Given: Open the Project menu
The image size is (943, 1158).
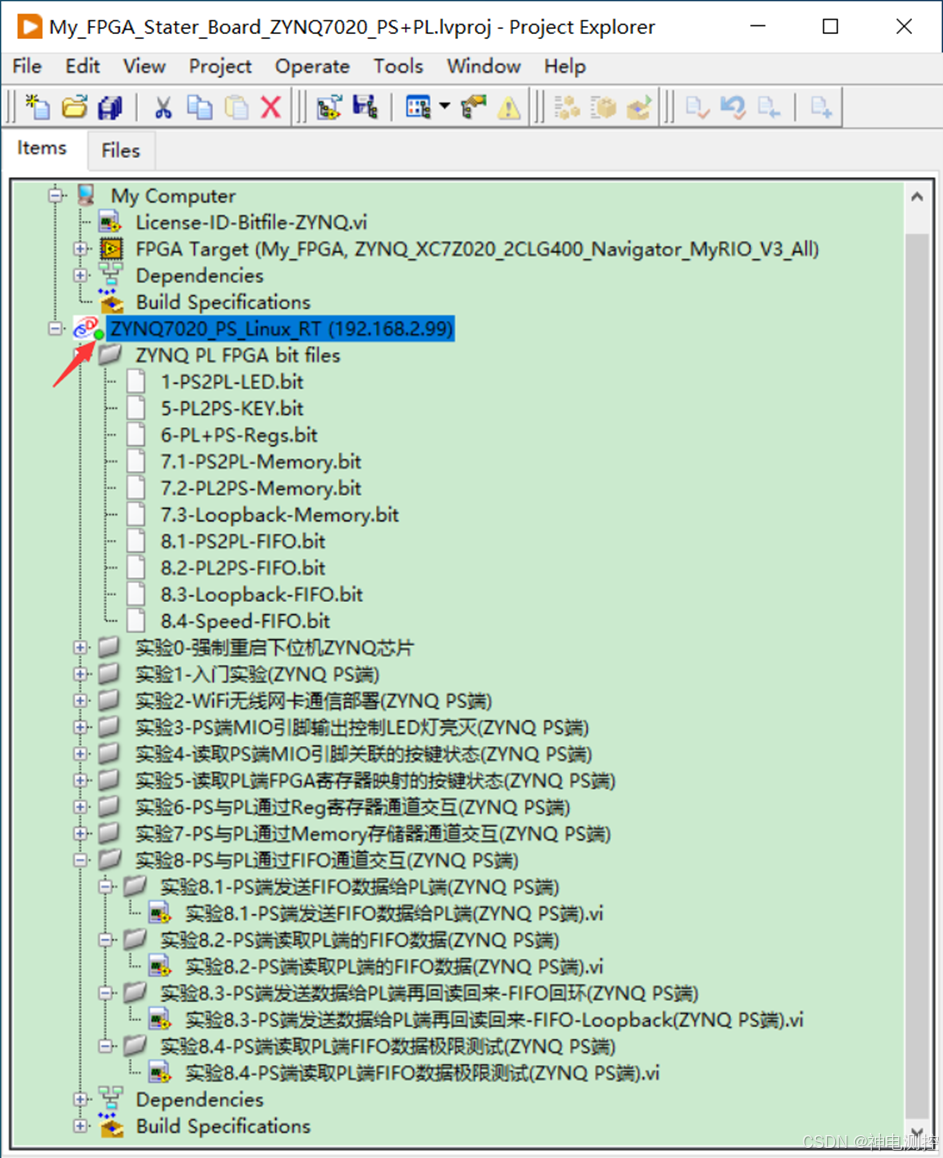Looking at the screenshot, I should pyautogui.click(x=220, y=66).
